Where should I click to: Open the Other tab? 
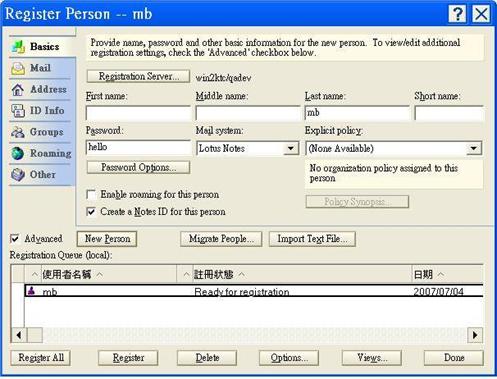41,175
